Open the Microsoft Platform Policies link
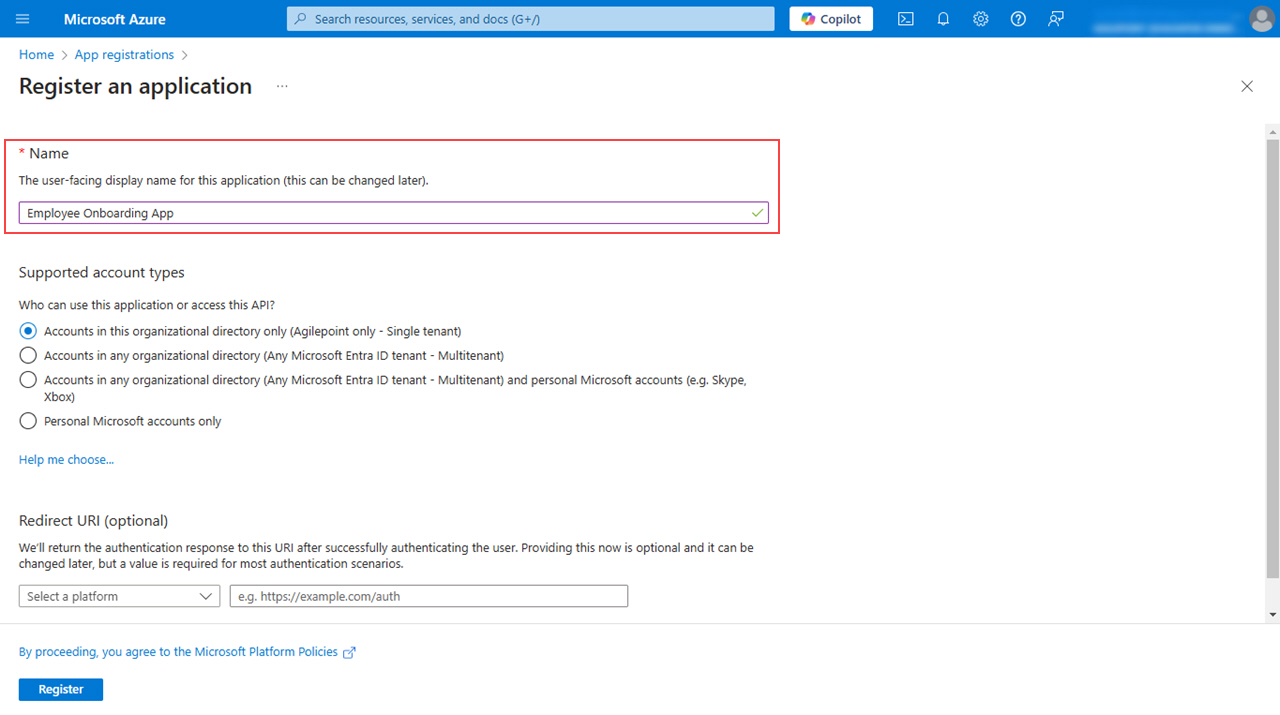1280x715 pixels. coord(180,652)
